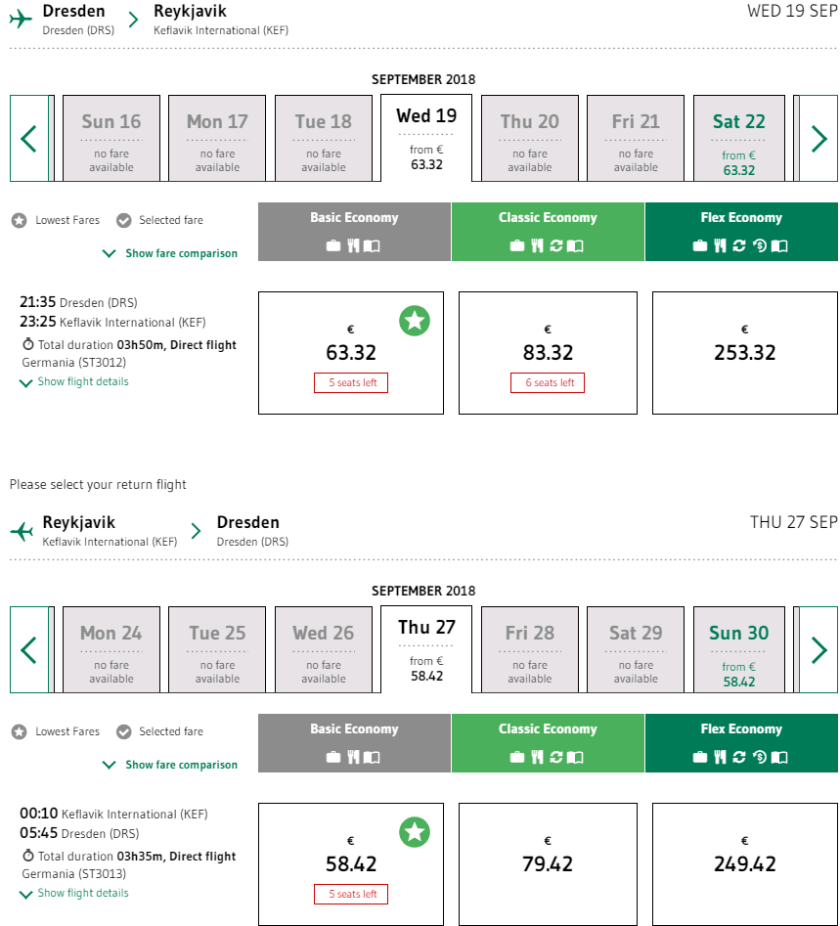Click the outbound Dresden departure airplane icon

coord(21,19)
